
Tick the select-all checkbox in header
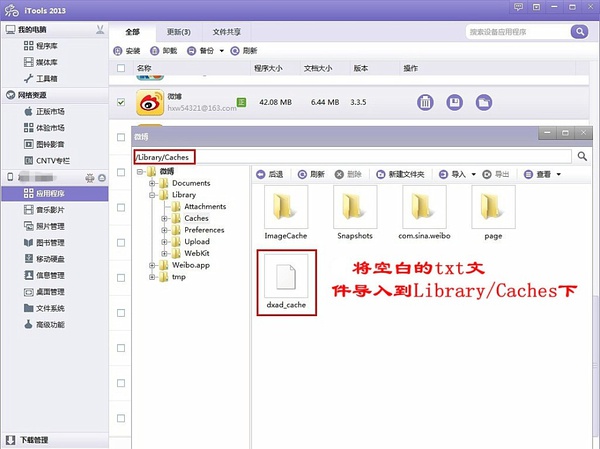(x=121, y=68)
